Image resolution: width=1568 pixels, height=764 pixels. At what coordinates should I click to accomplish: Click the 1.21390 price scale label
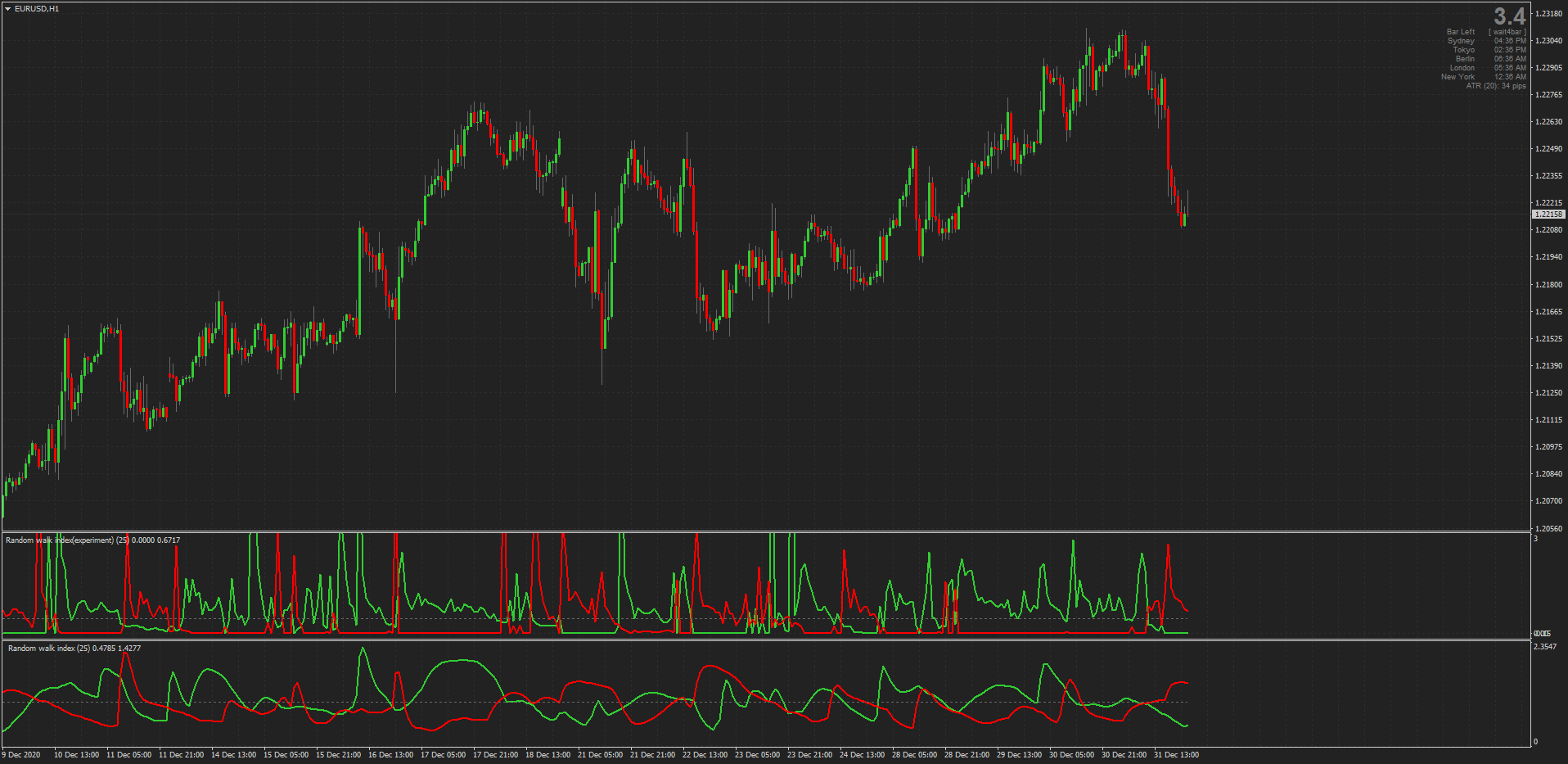click(1548, 366)
